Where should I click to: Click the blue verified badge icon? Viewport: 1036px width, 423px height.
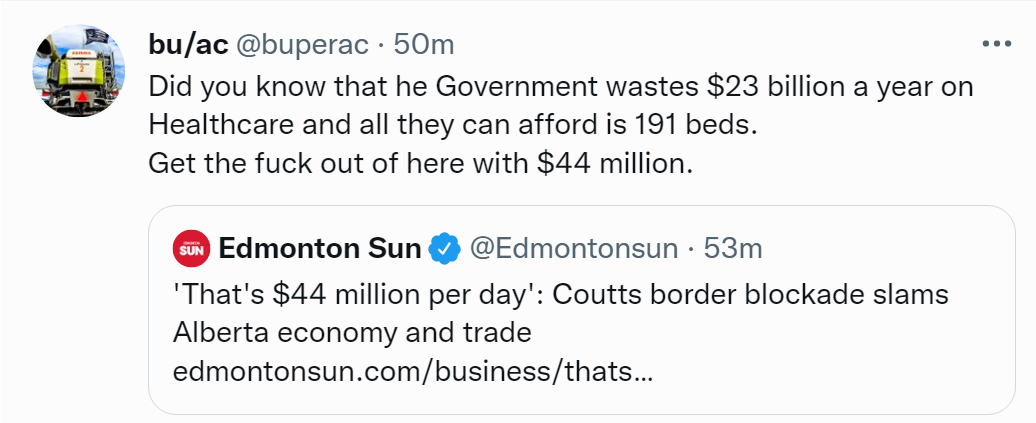tap(445, 249)
